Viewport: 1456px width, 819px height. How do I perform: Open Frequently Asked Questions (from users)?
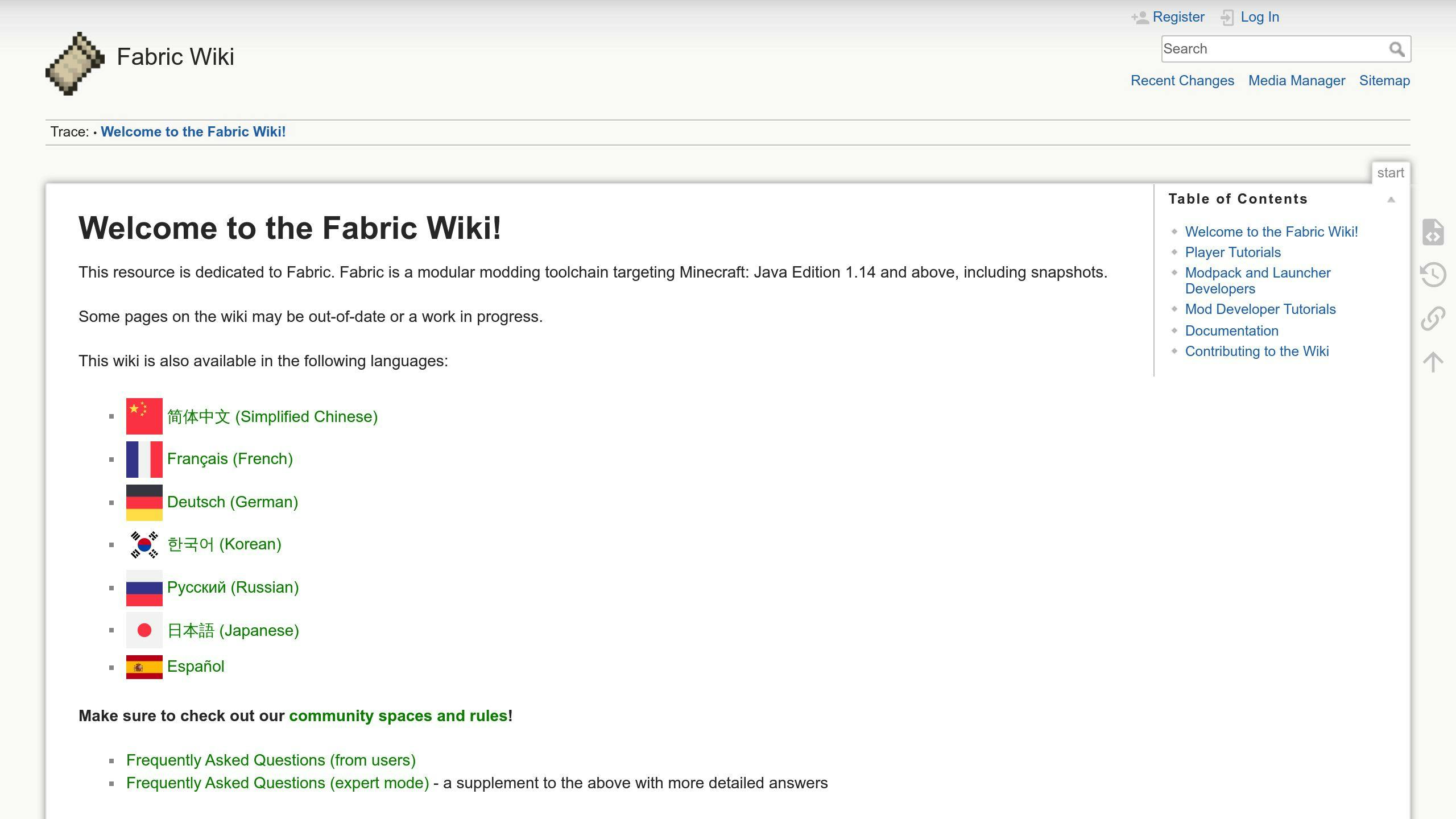point(271,760)
